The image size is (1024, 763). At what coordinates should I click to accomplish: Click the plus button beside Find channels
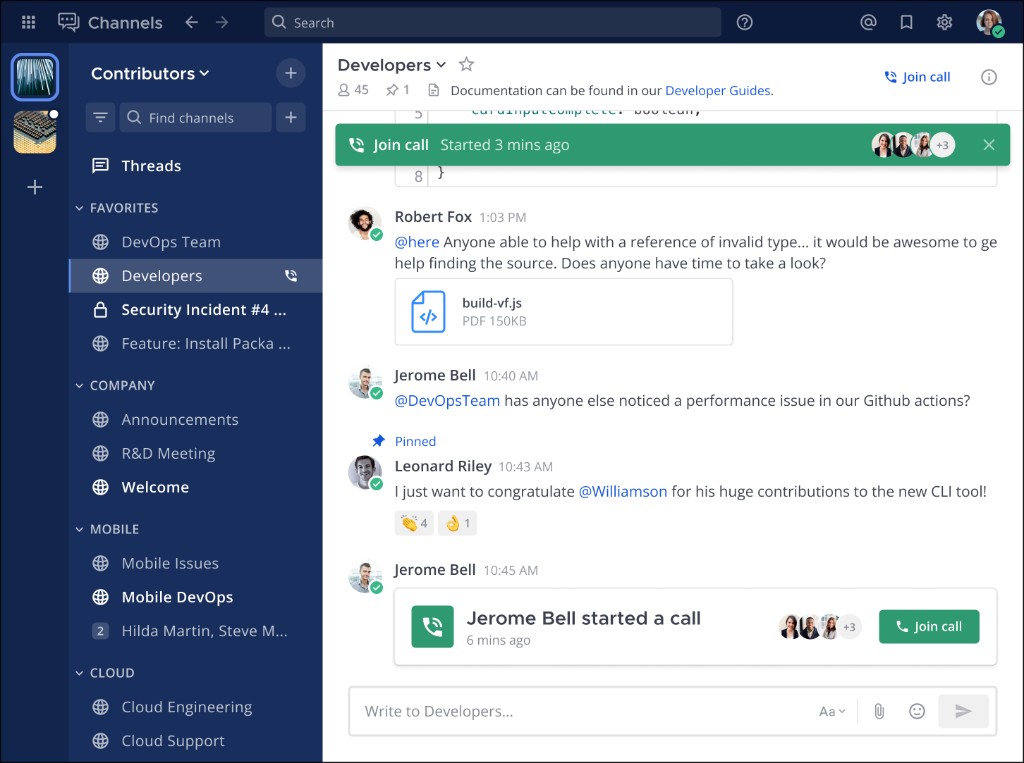tap(291, 118)
